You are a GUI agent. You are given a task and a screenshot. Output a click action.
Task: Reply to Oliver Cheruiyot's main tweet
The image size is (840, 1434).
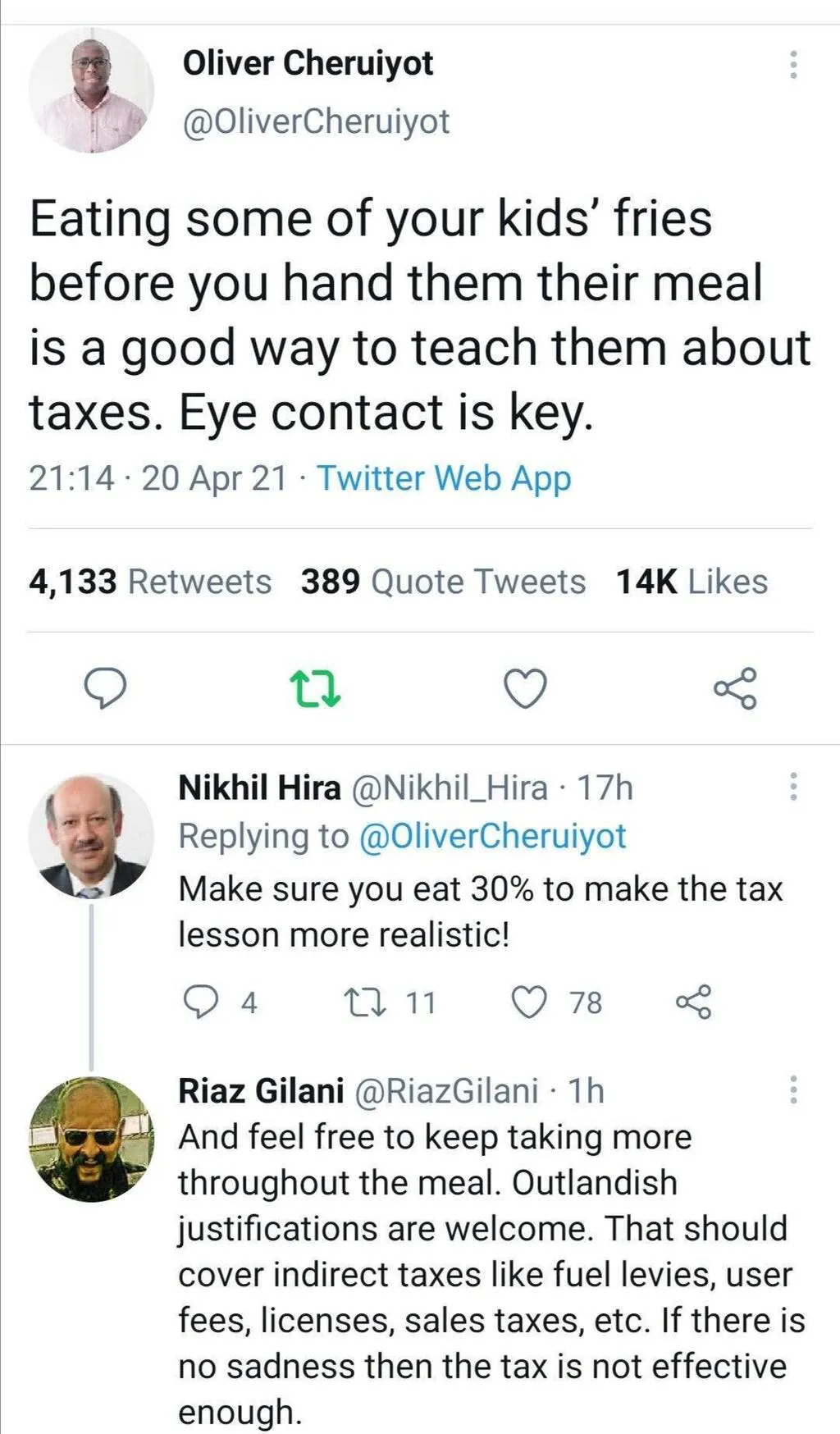click(x=107, y=688)
